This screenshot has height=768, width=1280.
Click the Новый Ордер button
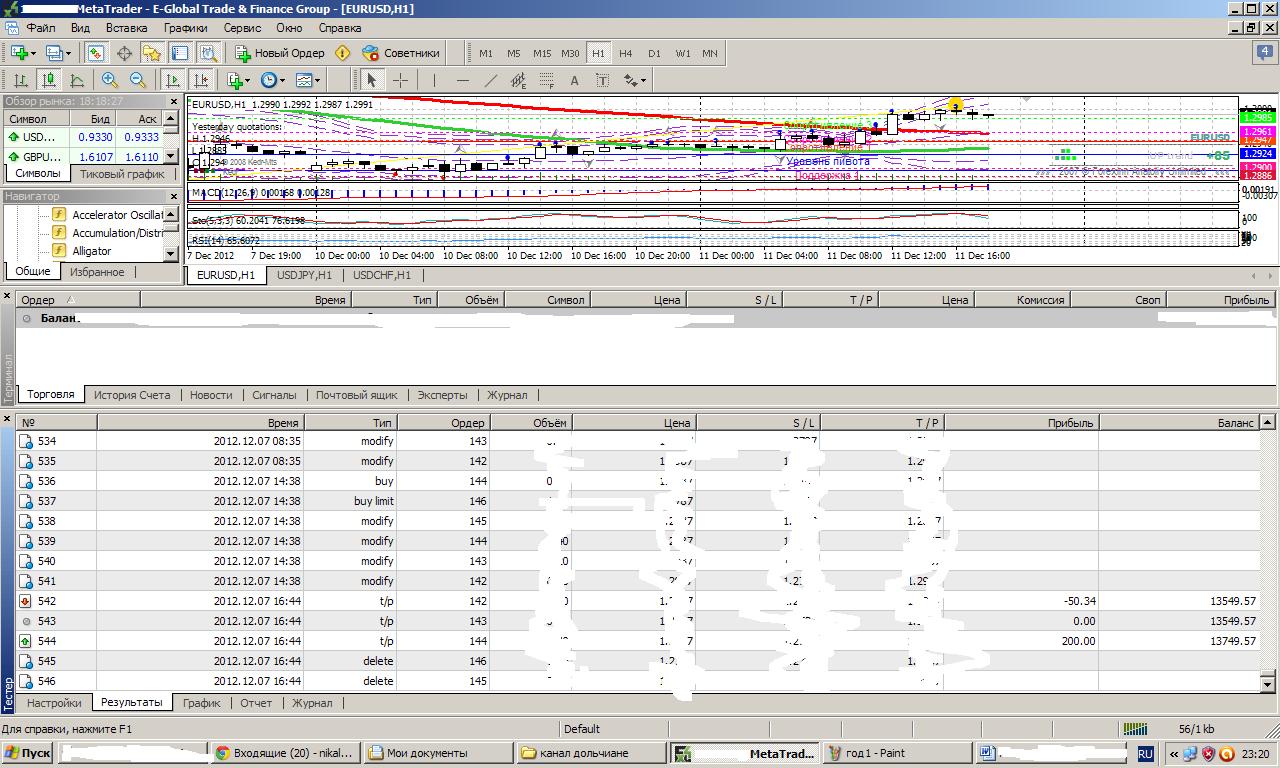(280, 53)
